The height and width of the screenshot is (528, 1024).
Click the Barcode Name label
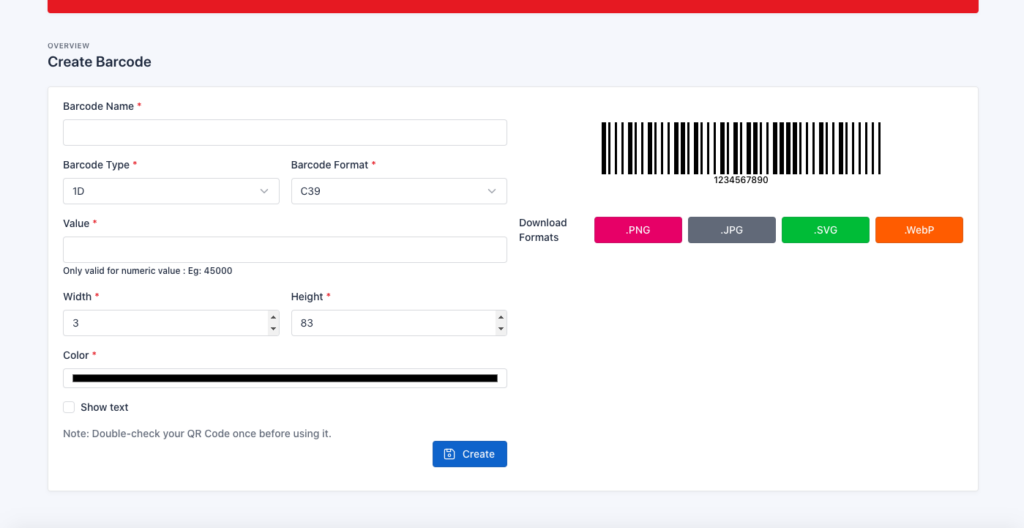(99, 106)
